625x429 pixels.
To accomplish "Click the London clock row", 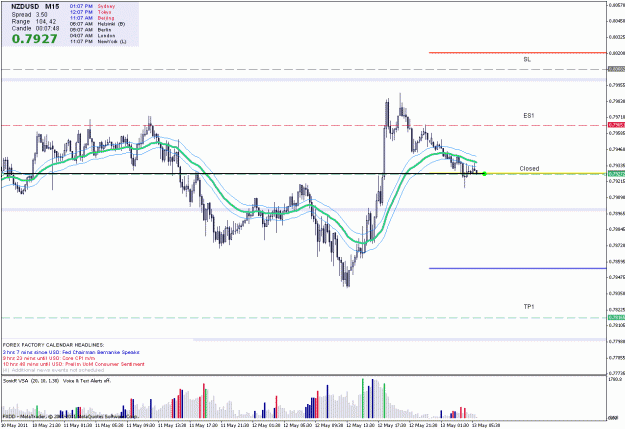I will pyautogui.click(x=92, y=35).
